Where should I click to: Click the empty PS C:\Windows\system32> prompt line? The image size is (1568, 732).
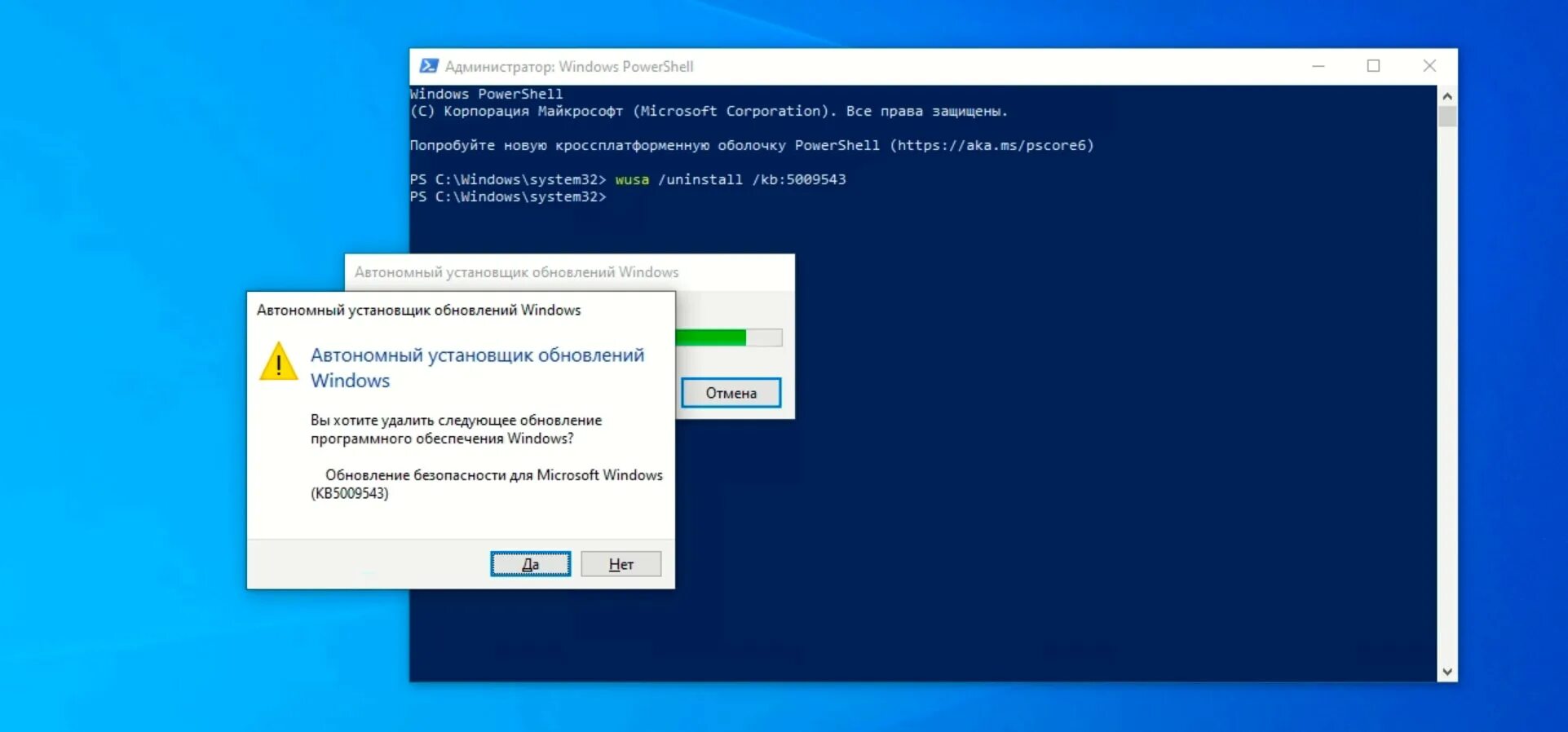508,196
